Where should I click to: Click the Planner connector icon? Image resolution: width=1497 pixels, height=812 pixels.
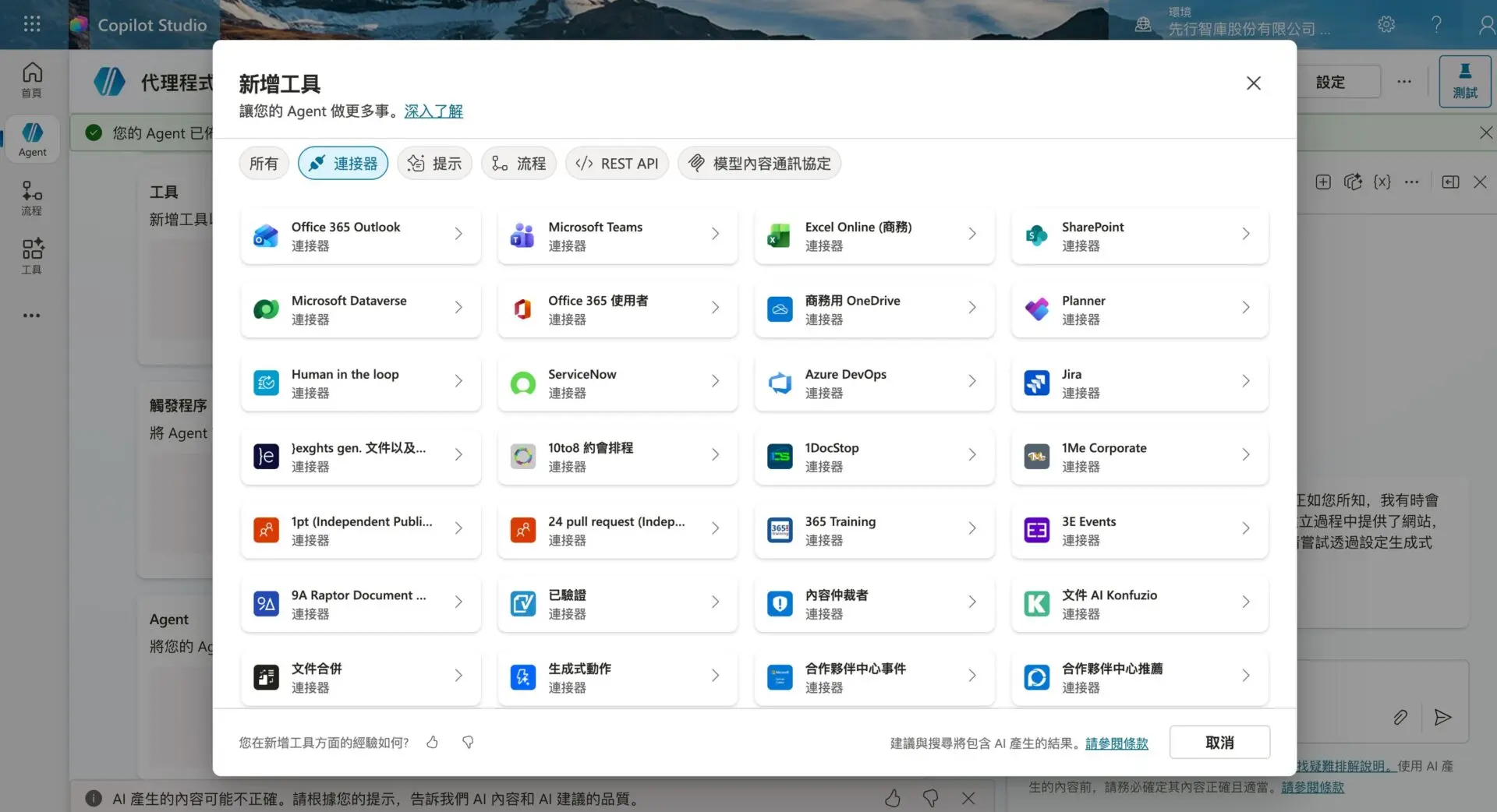(x=1036, y=309)
